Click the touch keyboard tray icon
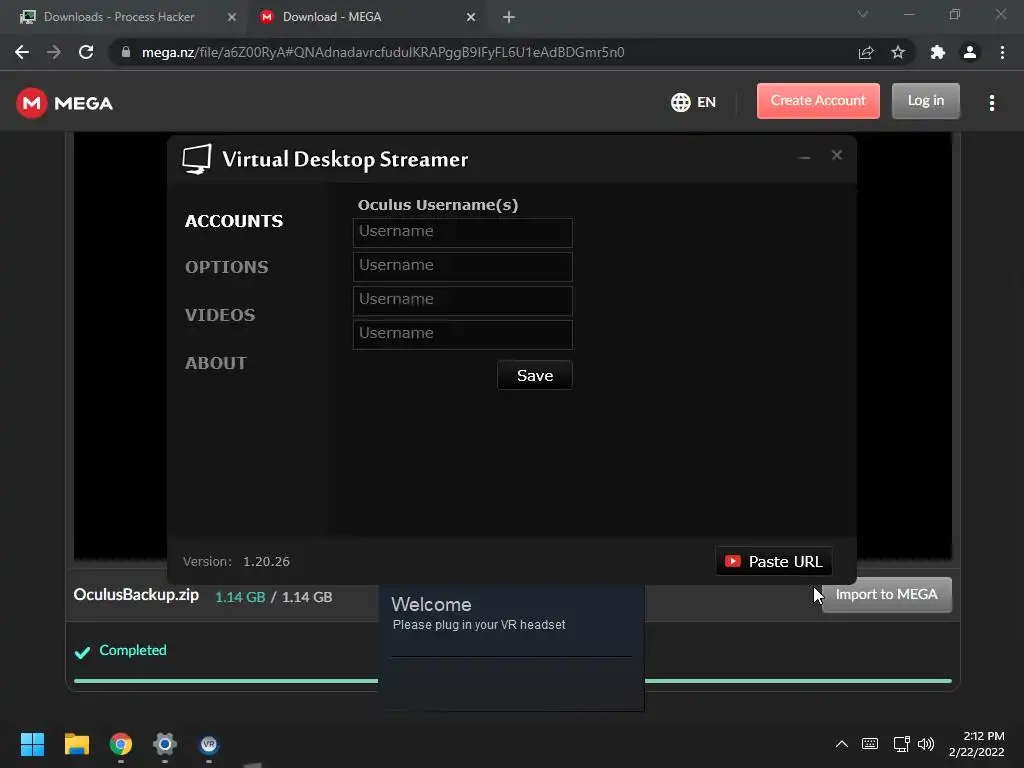 870,744
